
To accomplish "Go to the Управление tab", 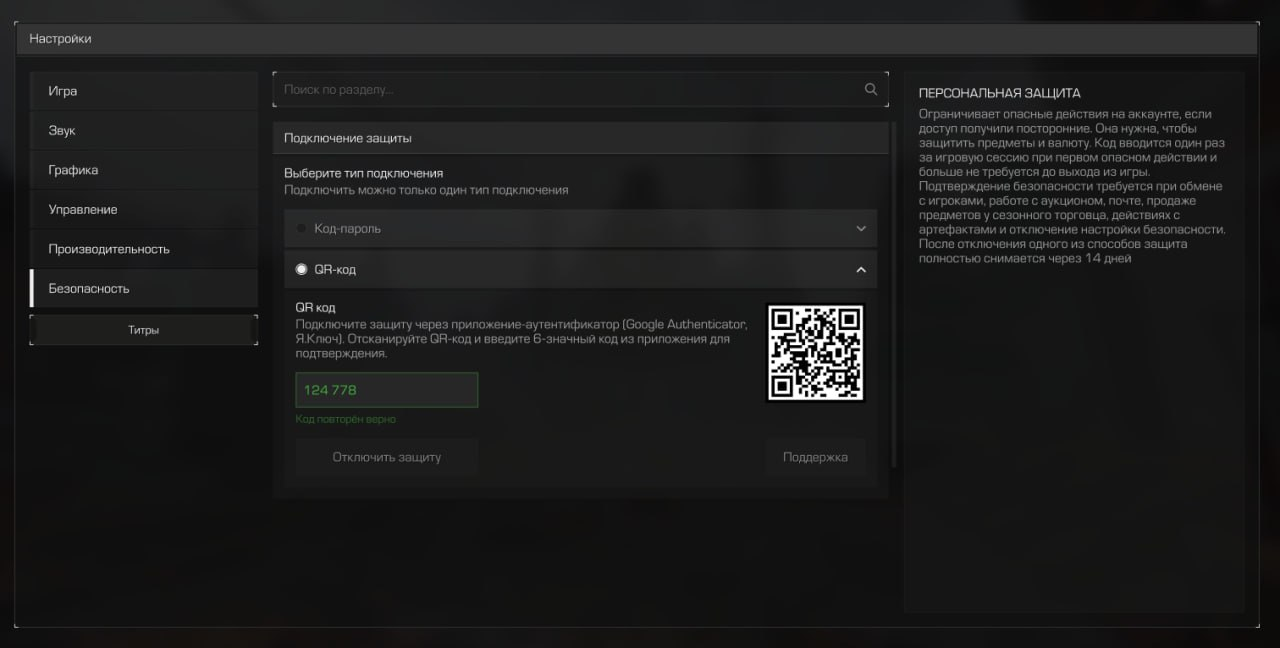I will pyautogui.click(x=144, y=209).
